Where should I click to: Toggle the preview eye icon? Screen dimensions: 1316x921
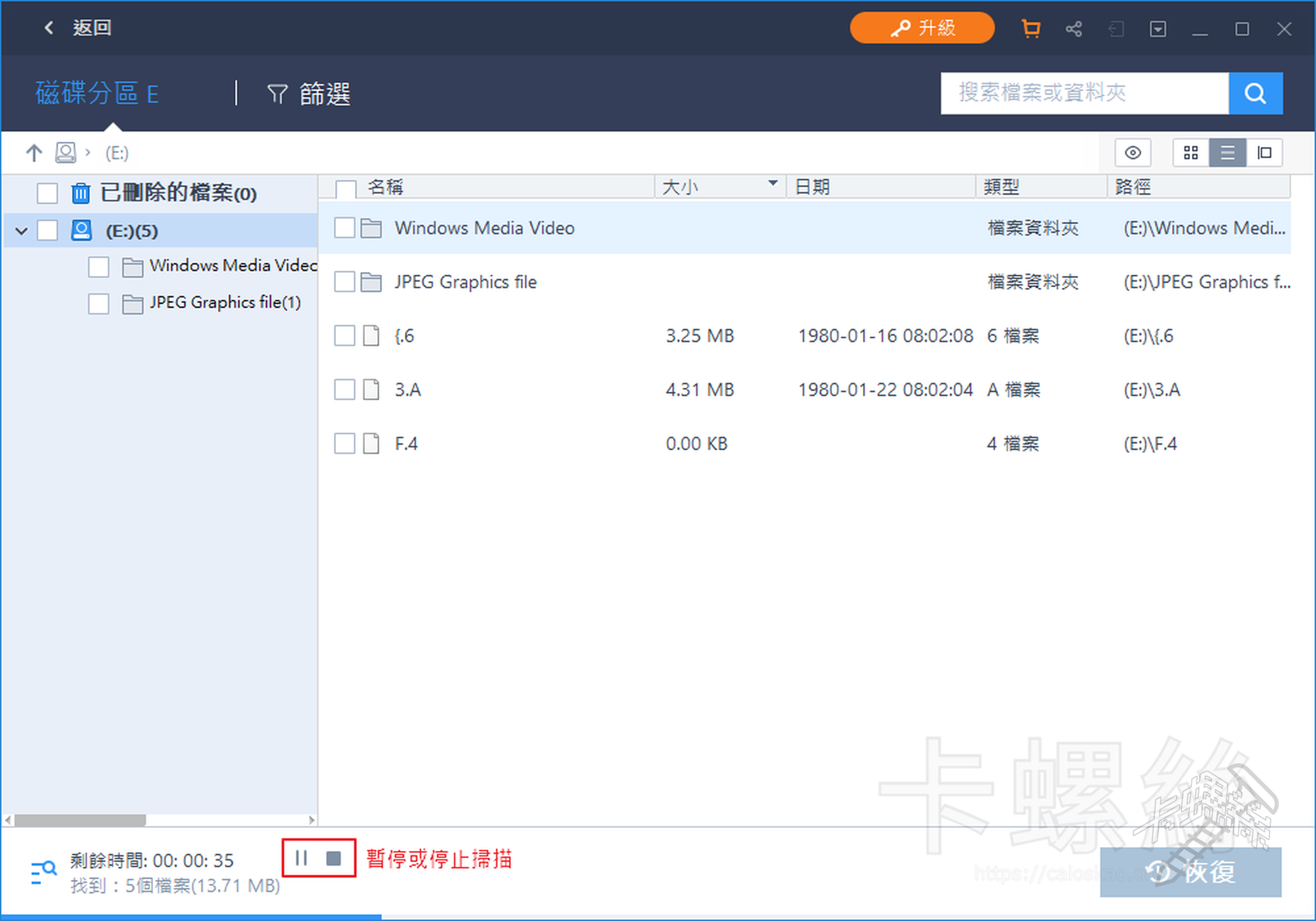point(1132,153)
